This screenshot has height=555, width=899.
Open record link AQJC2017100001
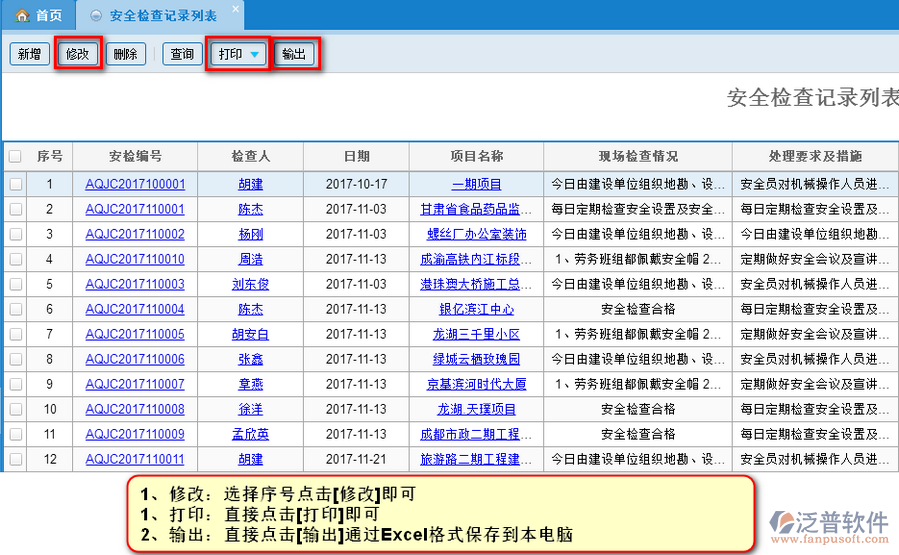135,184
